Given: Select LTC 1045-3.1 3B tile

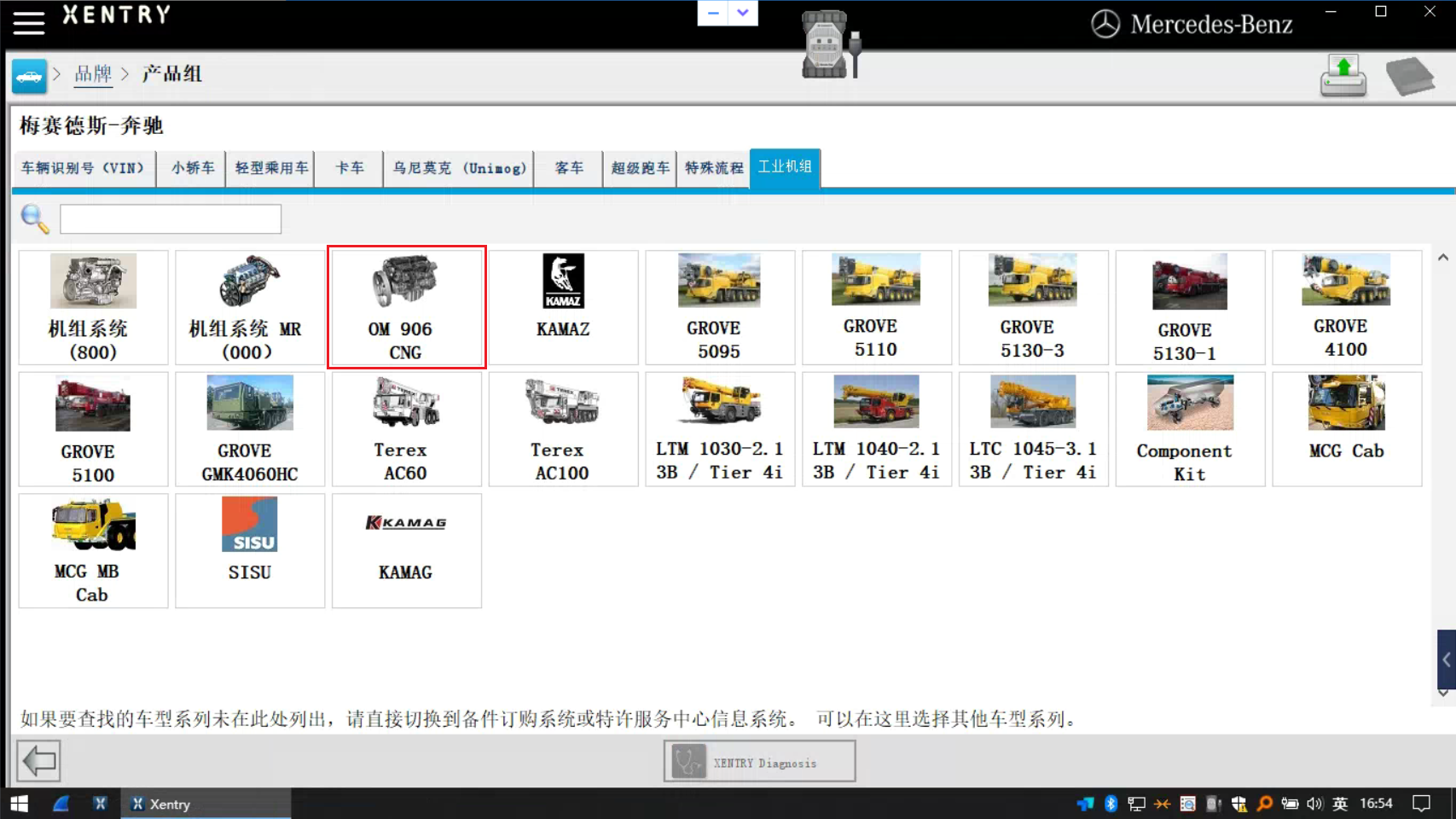Looking at the screenshot, I should 1034,429.
